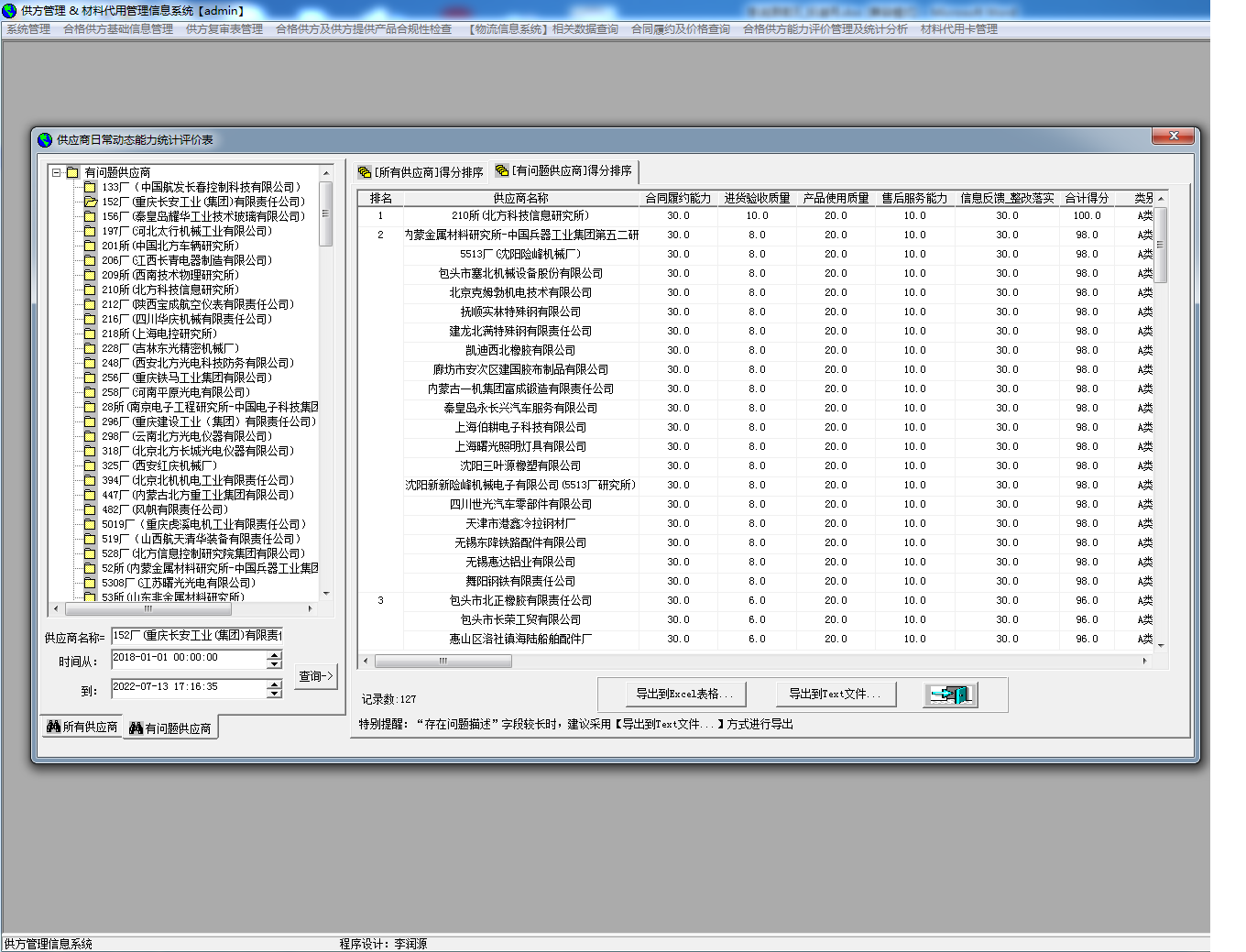Screen dimensions: 1246x952
Task: Switch to 有问题供应商 bottom tab
Action: (170, 728)
